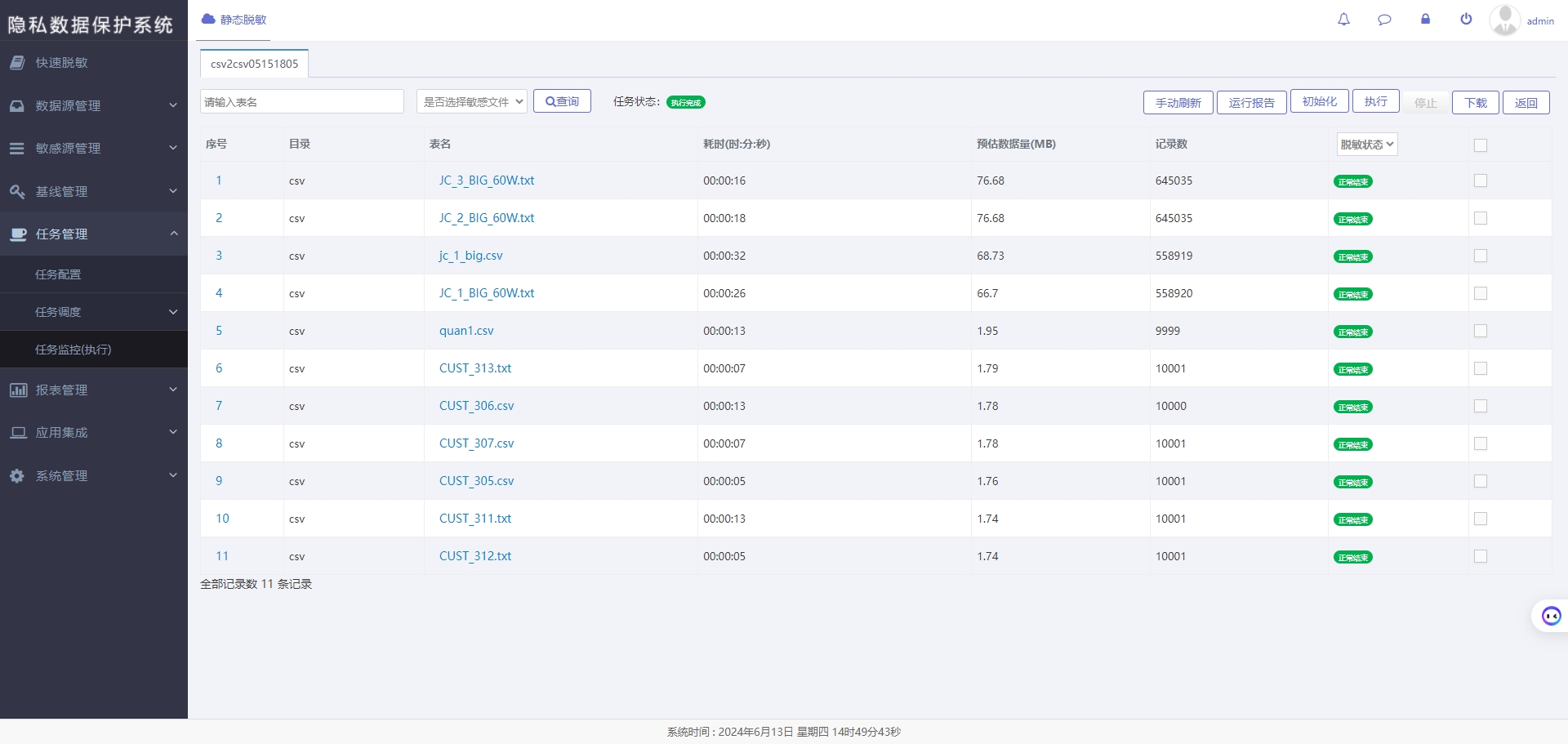Click the 基线管理 key icon
The height and width of the screenshot is (744, 1568).
tap(17, 191)
